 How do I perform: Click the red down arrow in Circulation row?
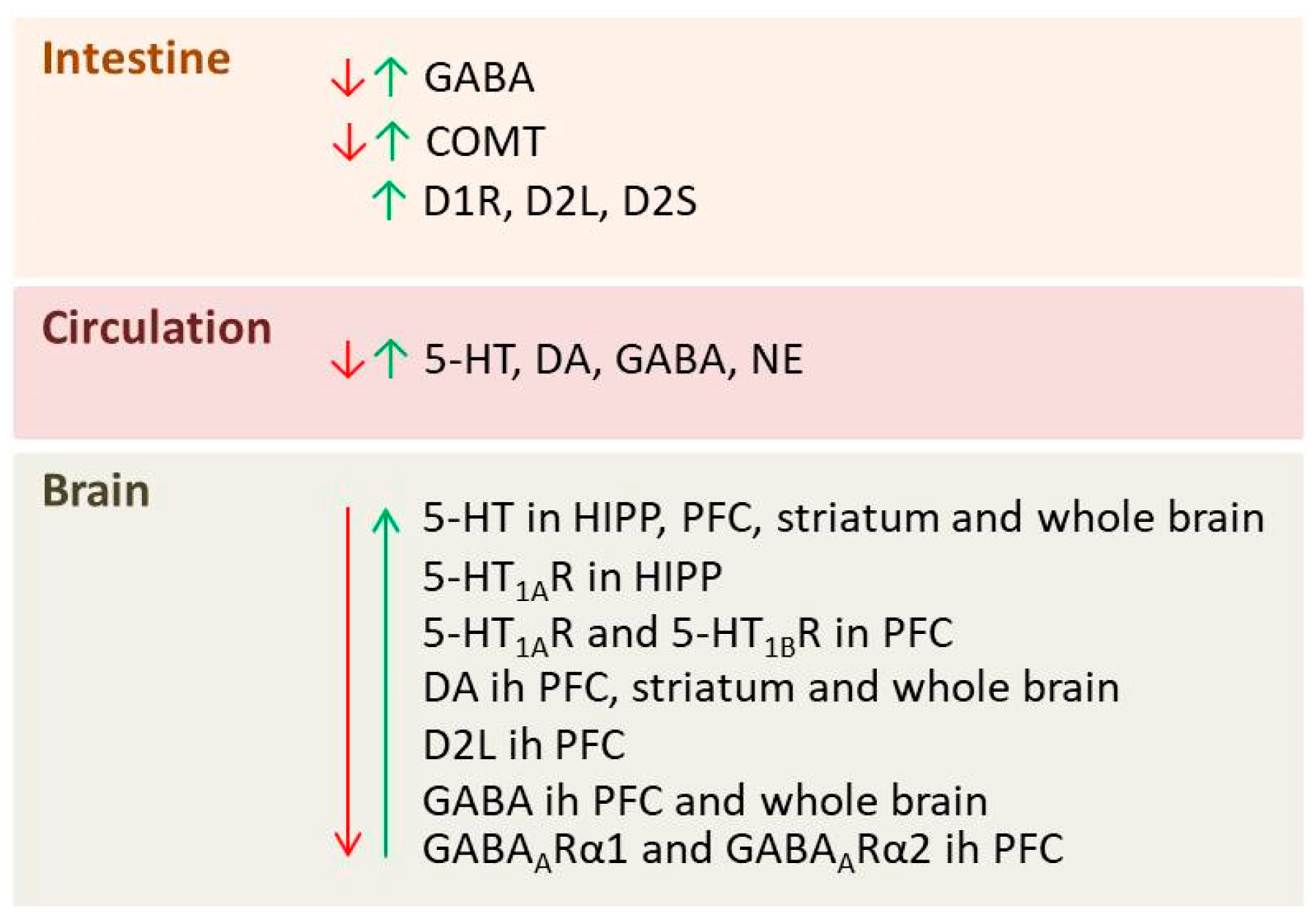(x=347, y=359)
